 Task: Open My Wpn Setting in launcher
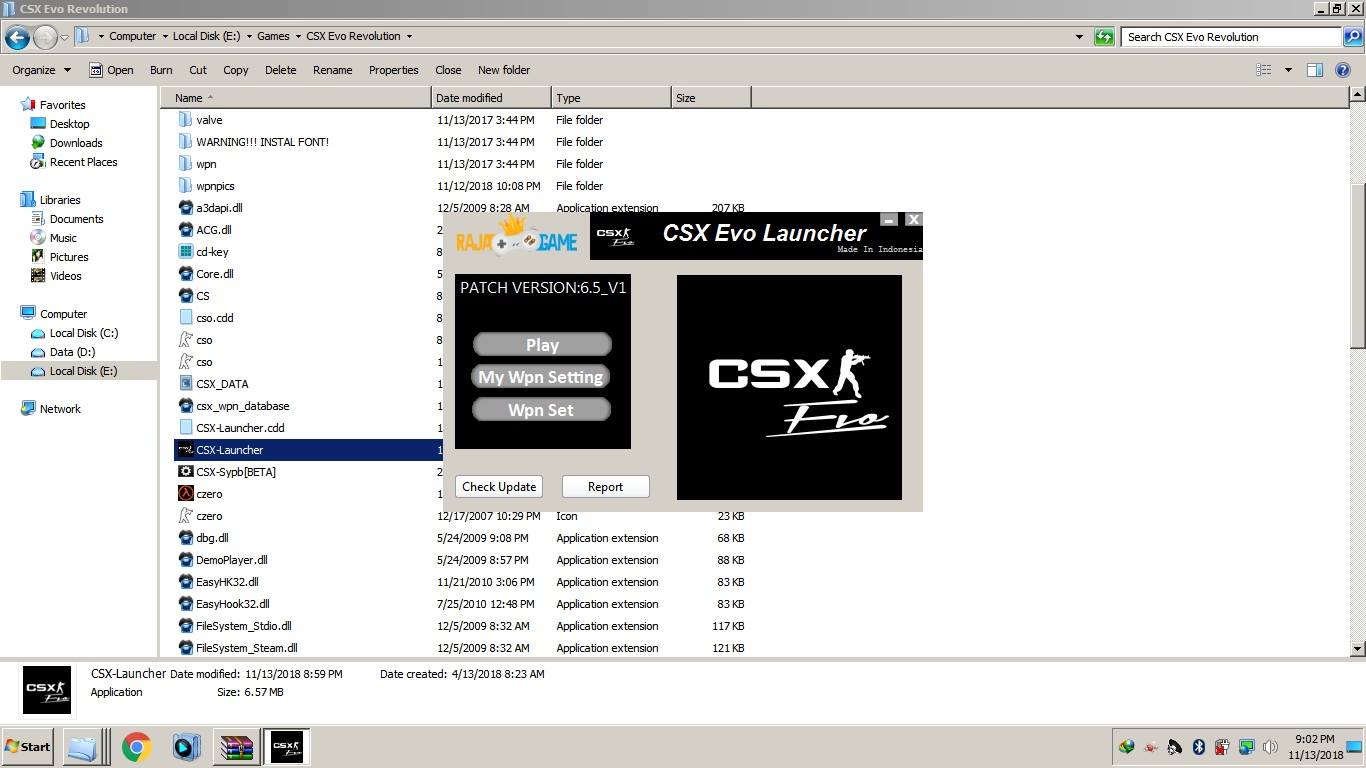(541, 377)
